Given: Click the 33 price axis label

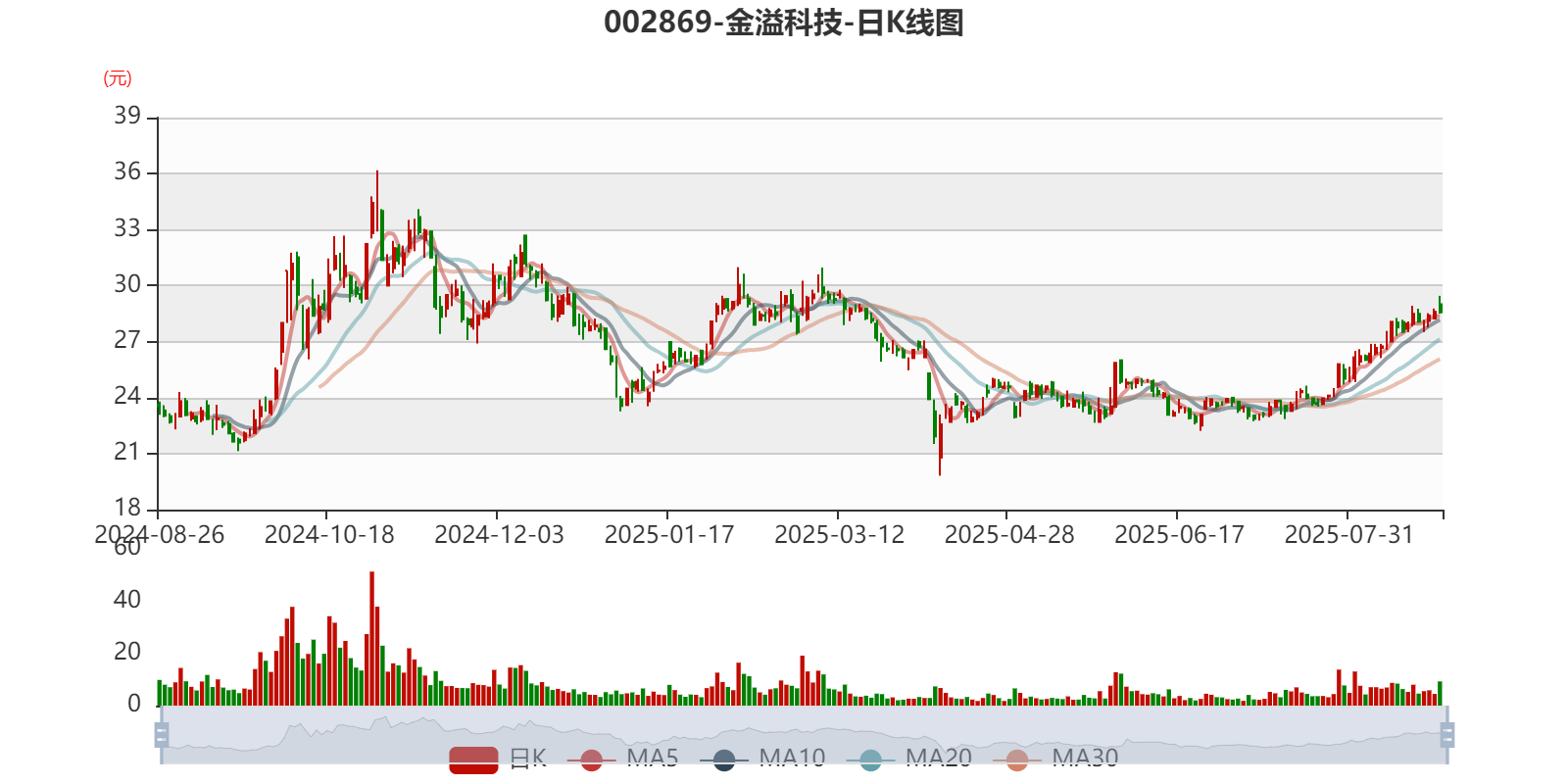Looking at the screenshot, I should pos(127,228).
